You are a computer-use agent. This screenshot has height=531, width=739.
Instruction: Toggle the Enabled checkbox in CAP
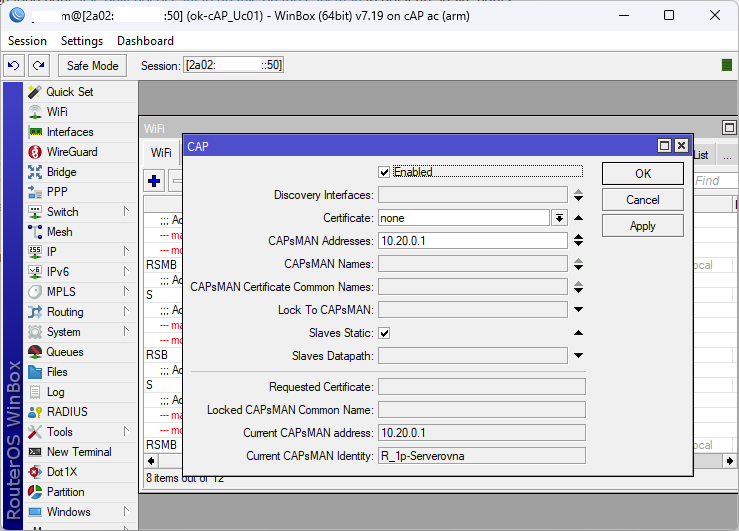click(384, 172)
